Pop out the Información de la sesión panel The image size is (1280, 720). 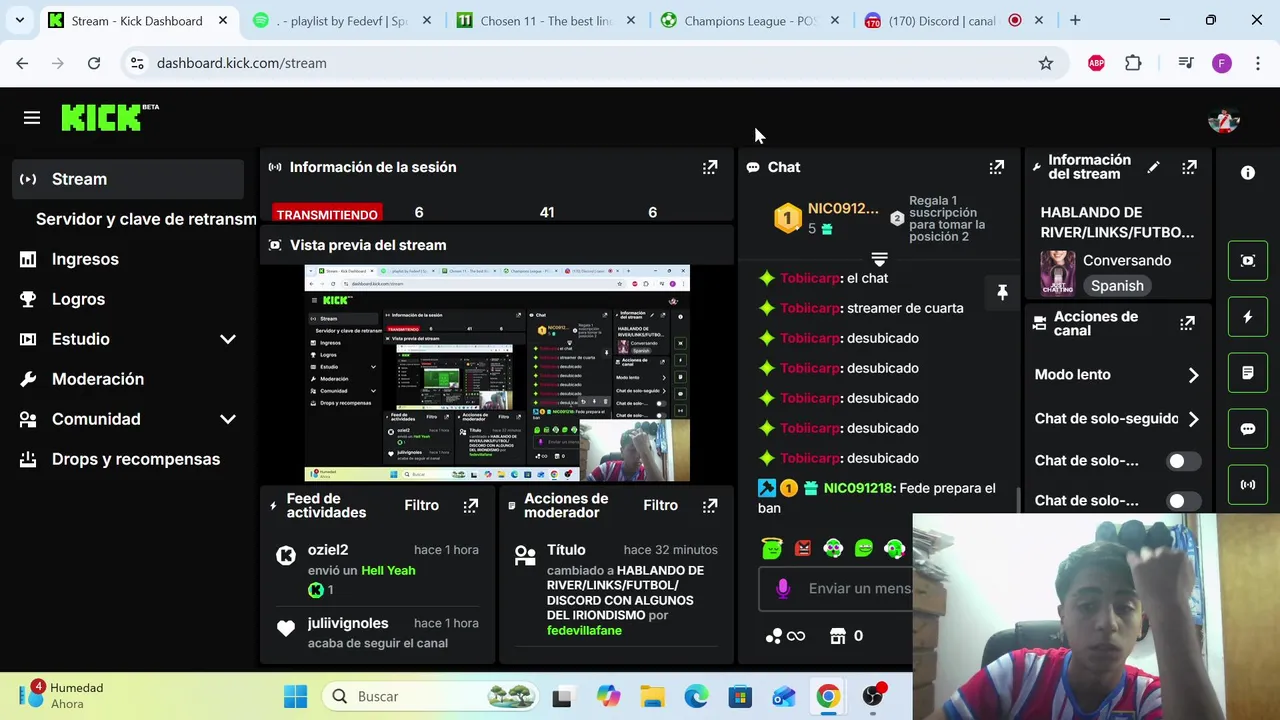[x=710, y=167]
